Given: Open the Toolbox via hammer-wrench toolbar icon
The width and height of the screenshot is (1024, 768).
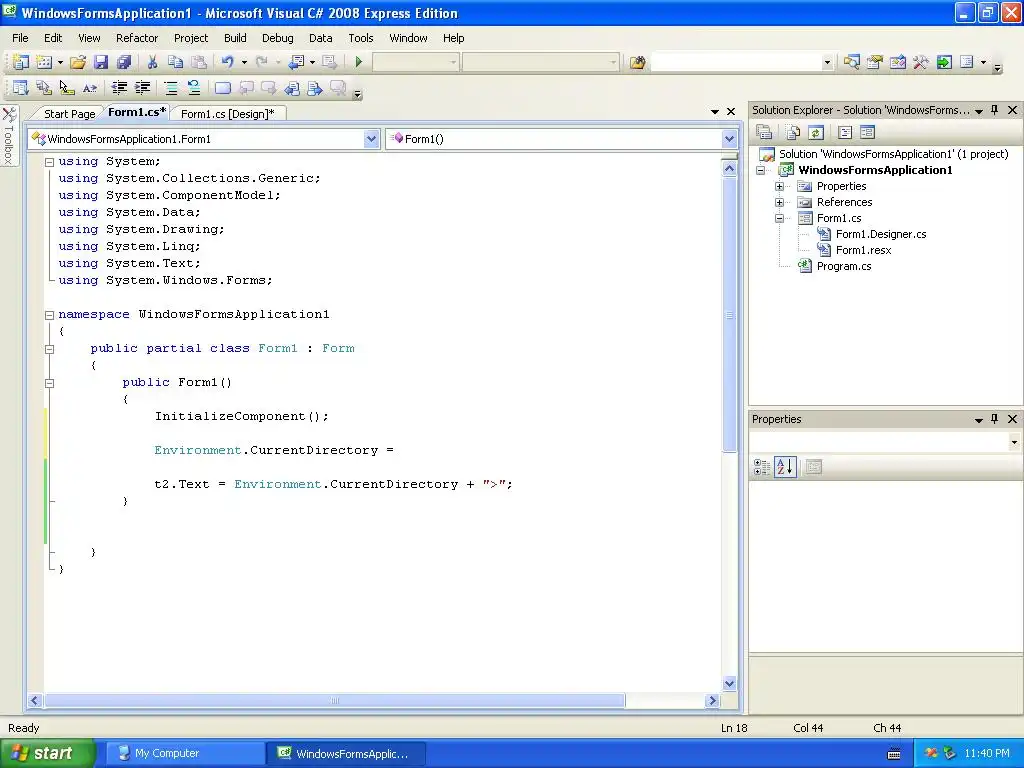Looking at the screenshot, I should point(921,62).
